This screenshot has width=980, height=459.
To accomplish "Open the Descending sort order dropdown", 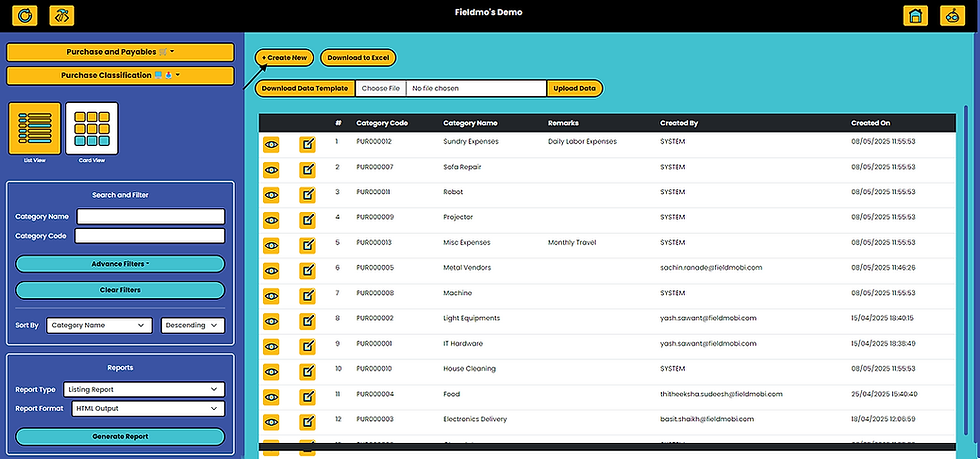I will coord(192,325).
